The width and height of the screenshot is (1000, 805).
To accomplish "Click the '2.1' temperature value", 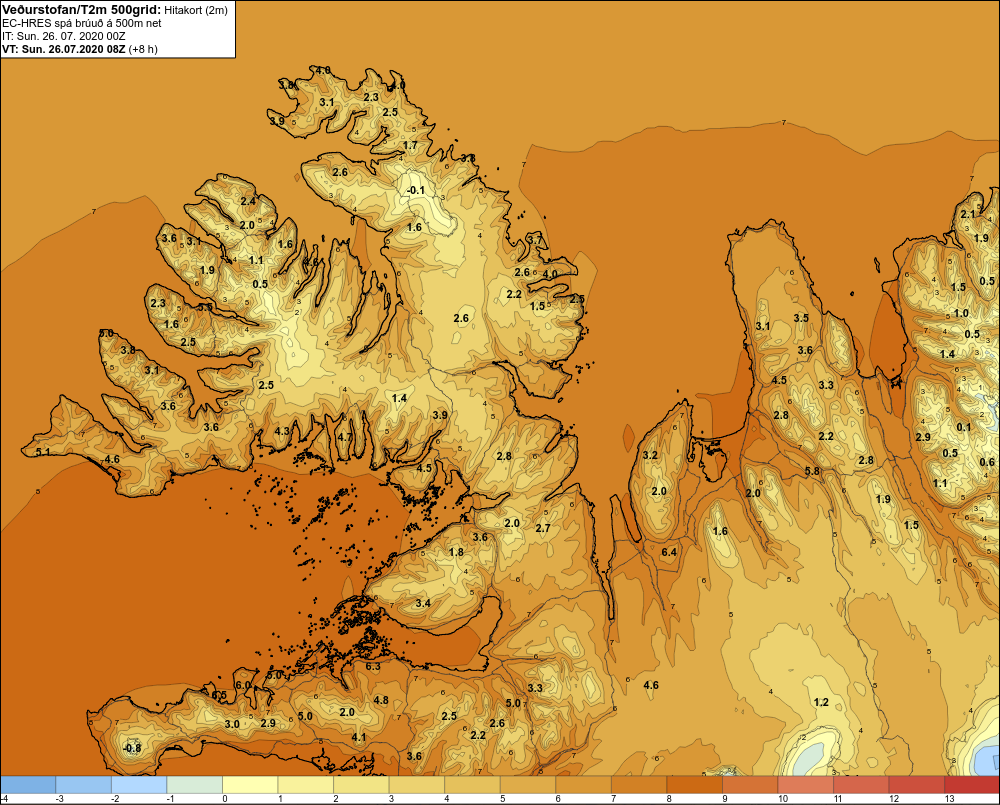I will (968, 214).
